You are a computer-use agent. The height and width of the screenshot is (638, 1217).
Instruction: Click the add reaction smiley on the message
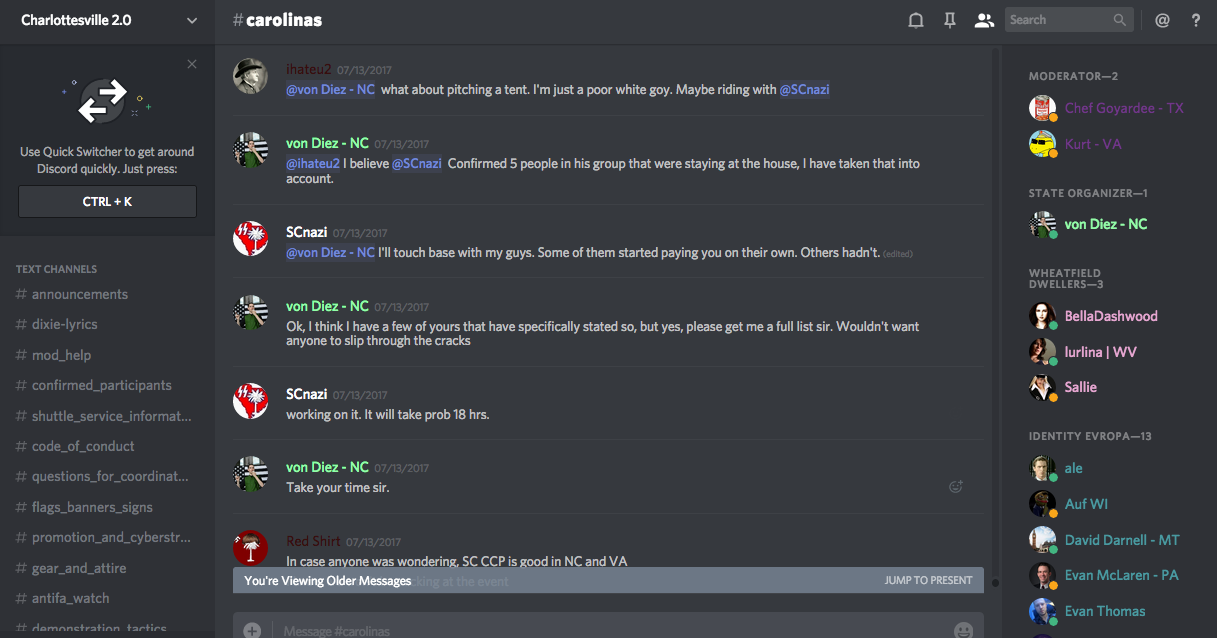coord(956,487)
